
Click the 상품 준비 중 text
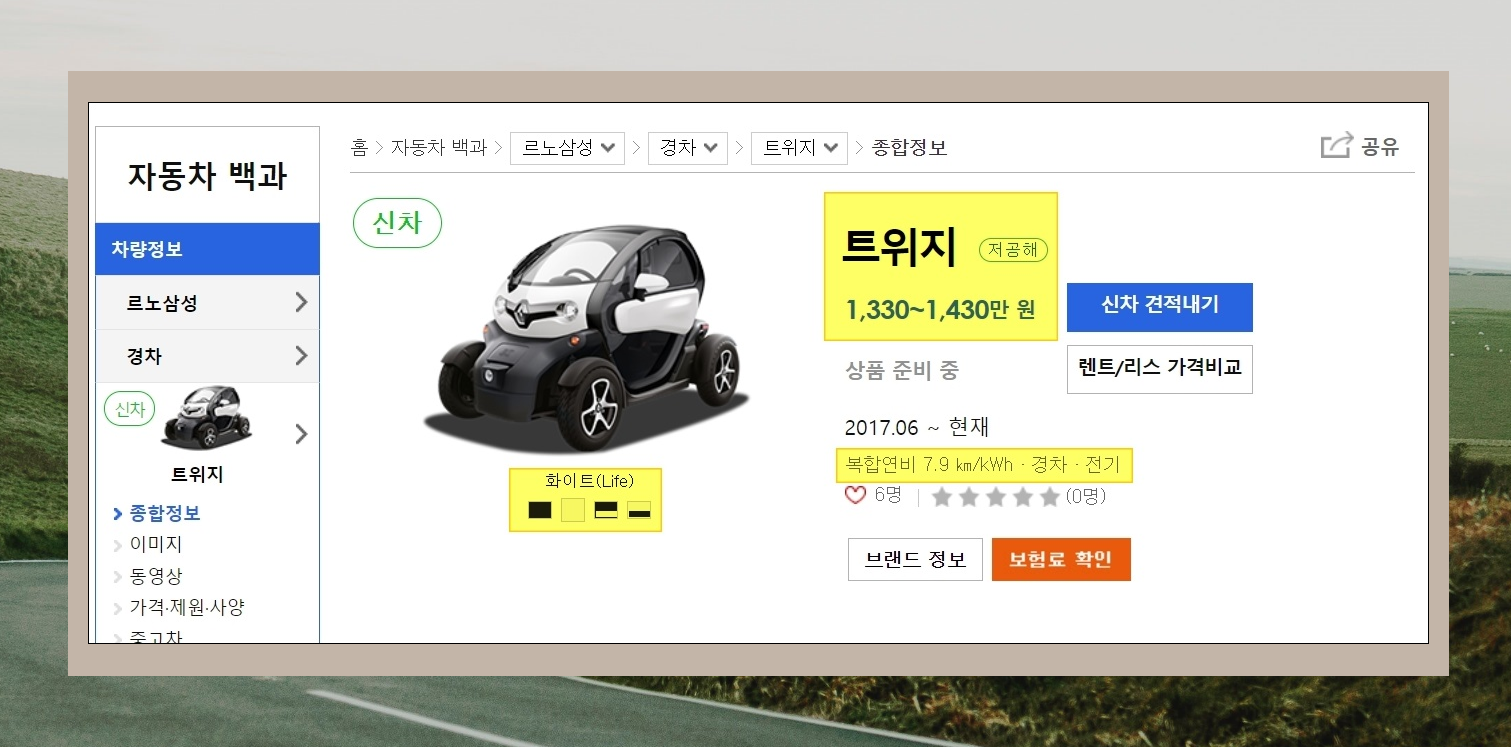tap(902, 371)
